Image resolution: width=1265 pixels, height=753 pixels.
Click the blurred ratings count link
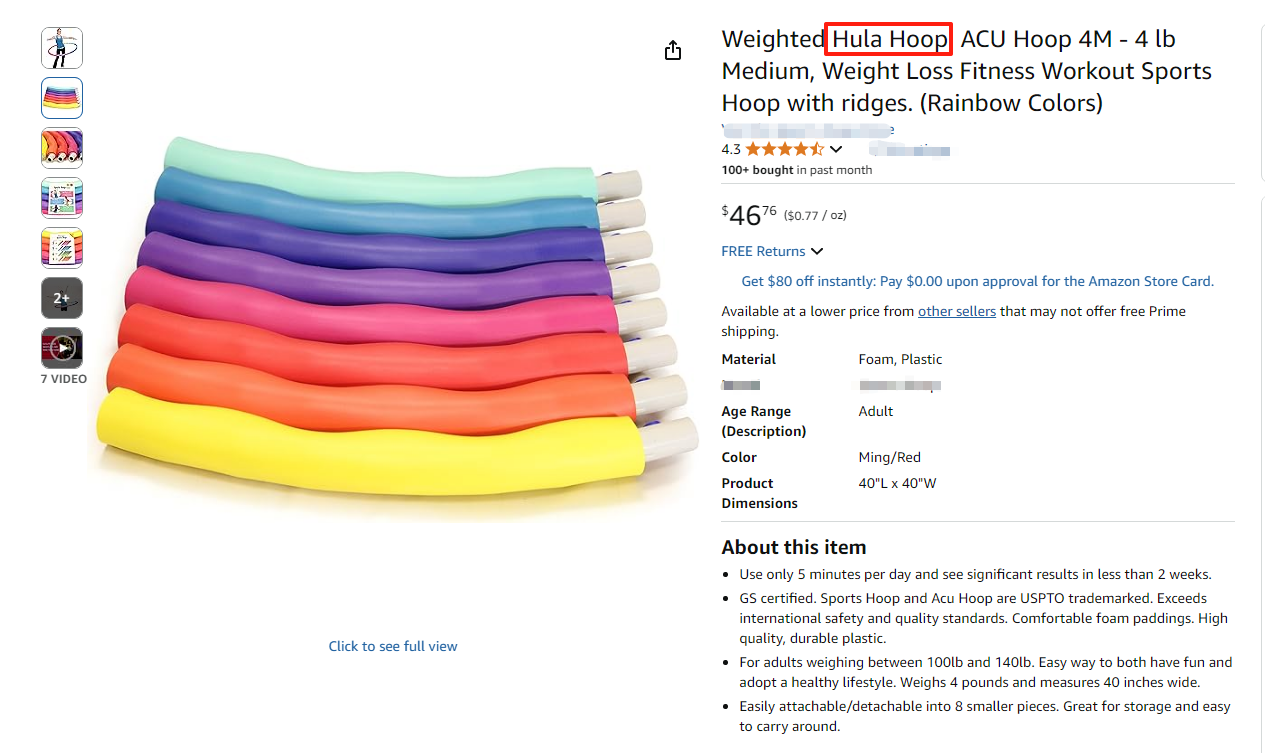[x=909, y=150]
